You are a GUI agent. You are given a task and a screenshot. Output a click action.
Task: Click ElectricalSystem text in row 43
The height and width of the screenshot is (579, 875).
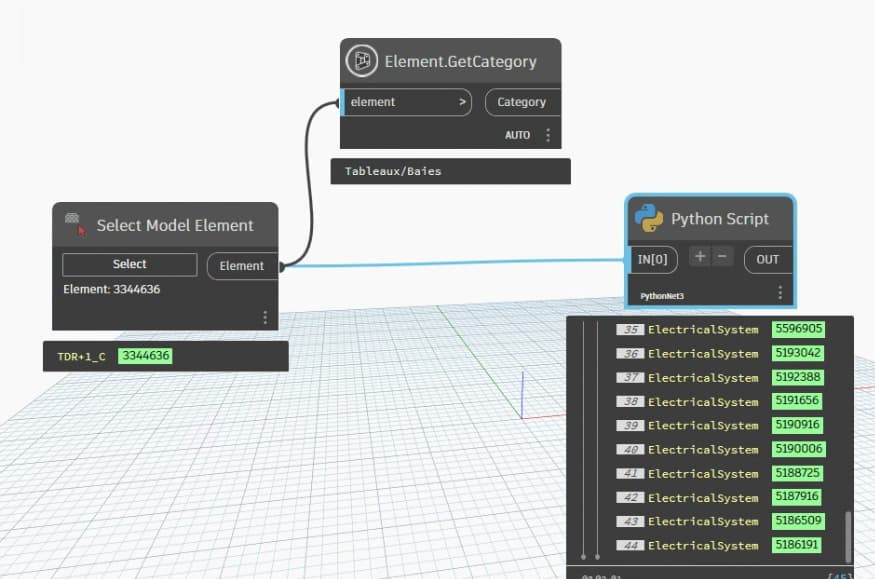703,522
